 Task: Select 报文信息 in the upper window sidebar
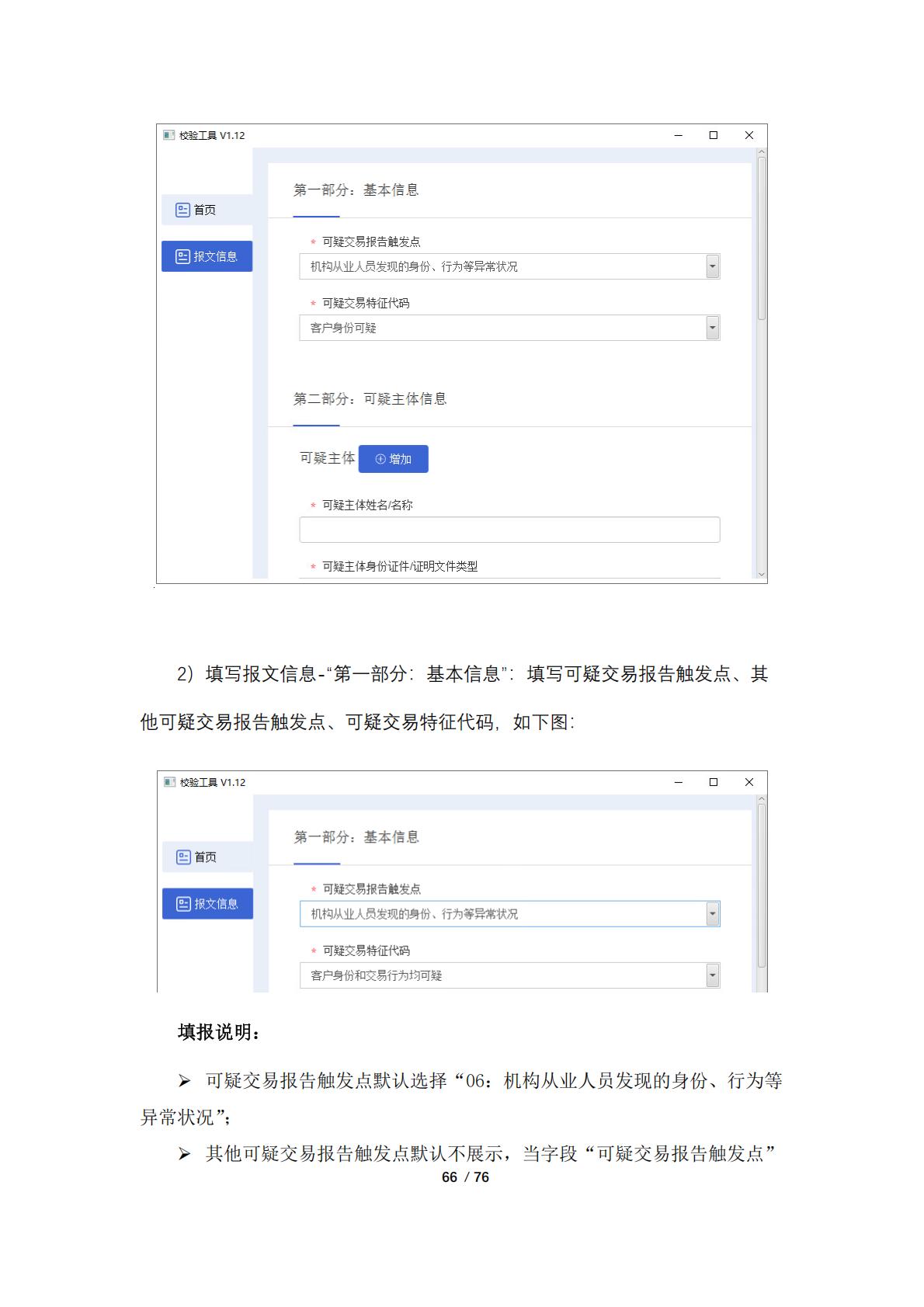(207, 256)
